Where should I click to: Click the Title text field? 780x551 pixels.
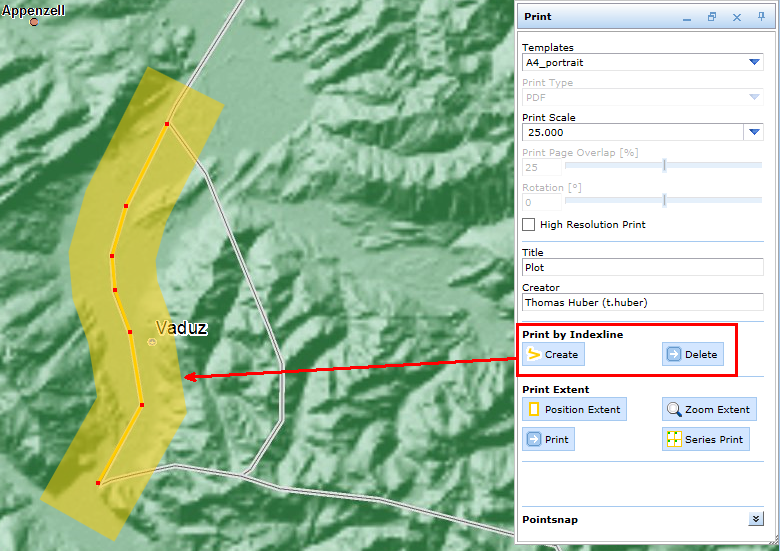click(x=642, y=268)
